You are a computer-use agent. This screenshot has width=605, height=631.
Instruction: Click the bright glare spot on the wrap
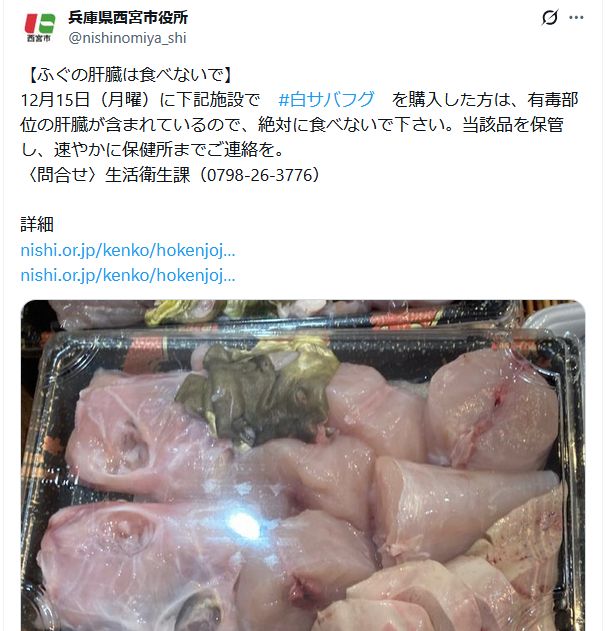point(244,524)
